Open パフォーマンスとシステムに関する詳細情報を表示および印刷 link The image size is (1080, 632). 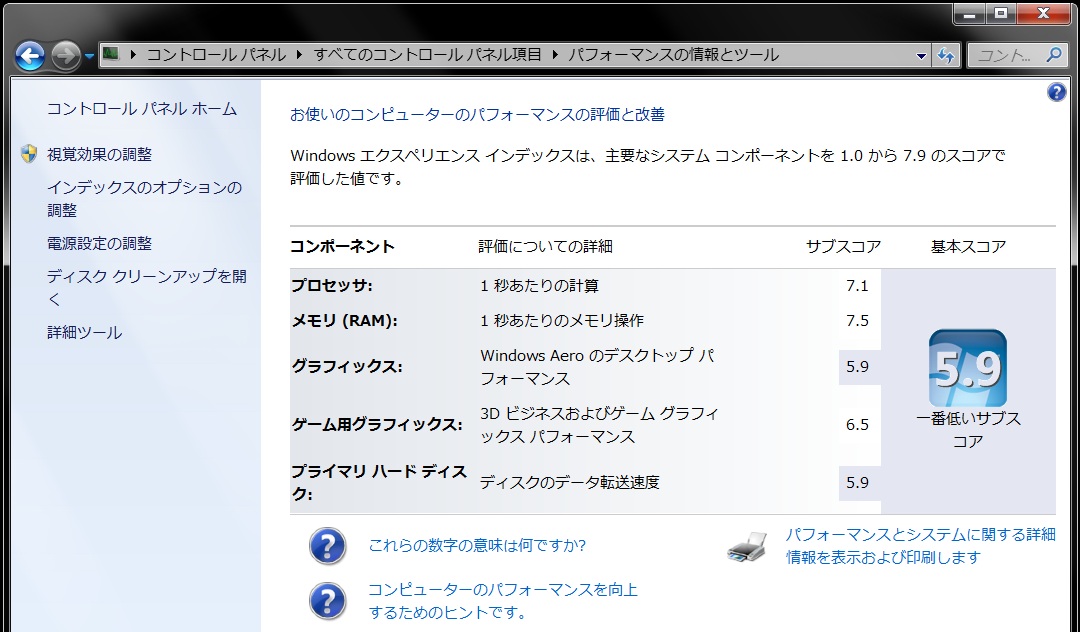point(920,545)
